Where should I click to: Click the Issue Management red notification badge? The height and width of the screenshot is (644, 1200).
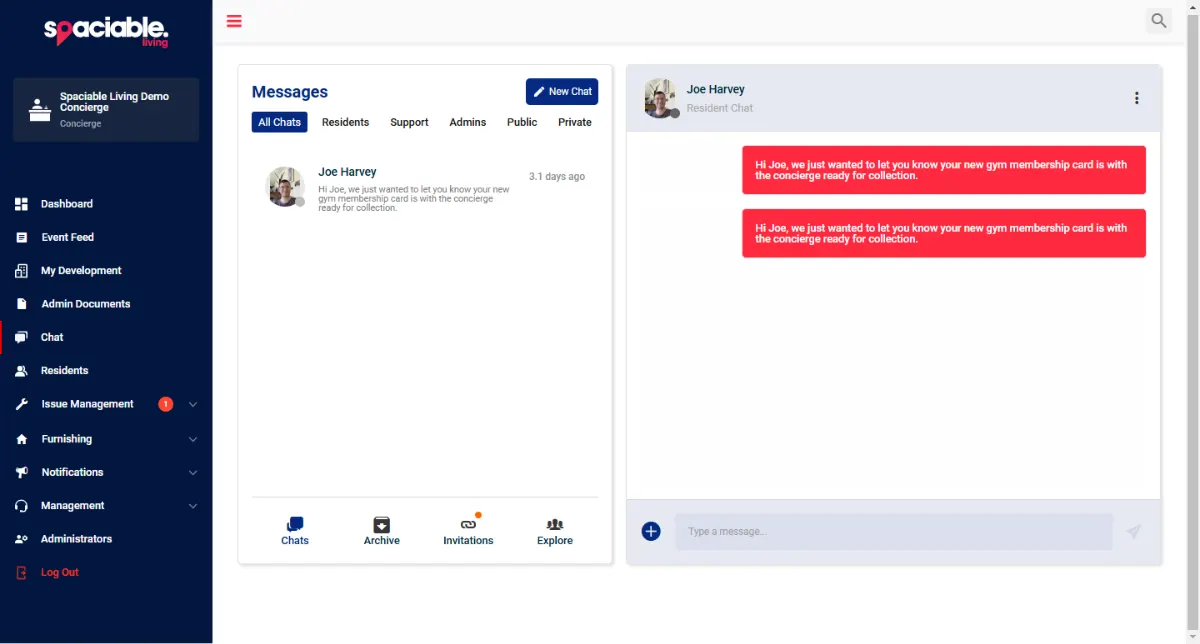pyautogui.click(x=166, y=404)
